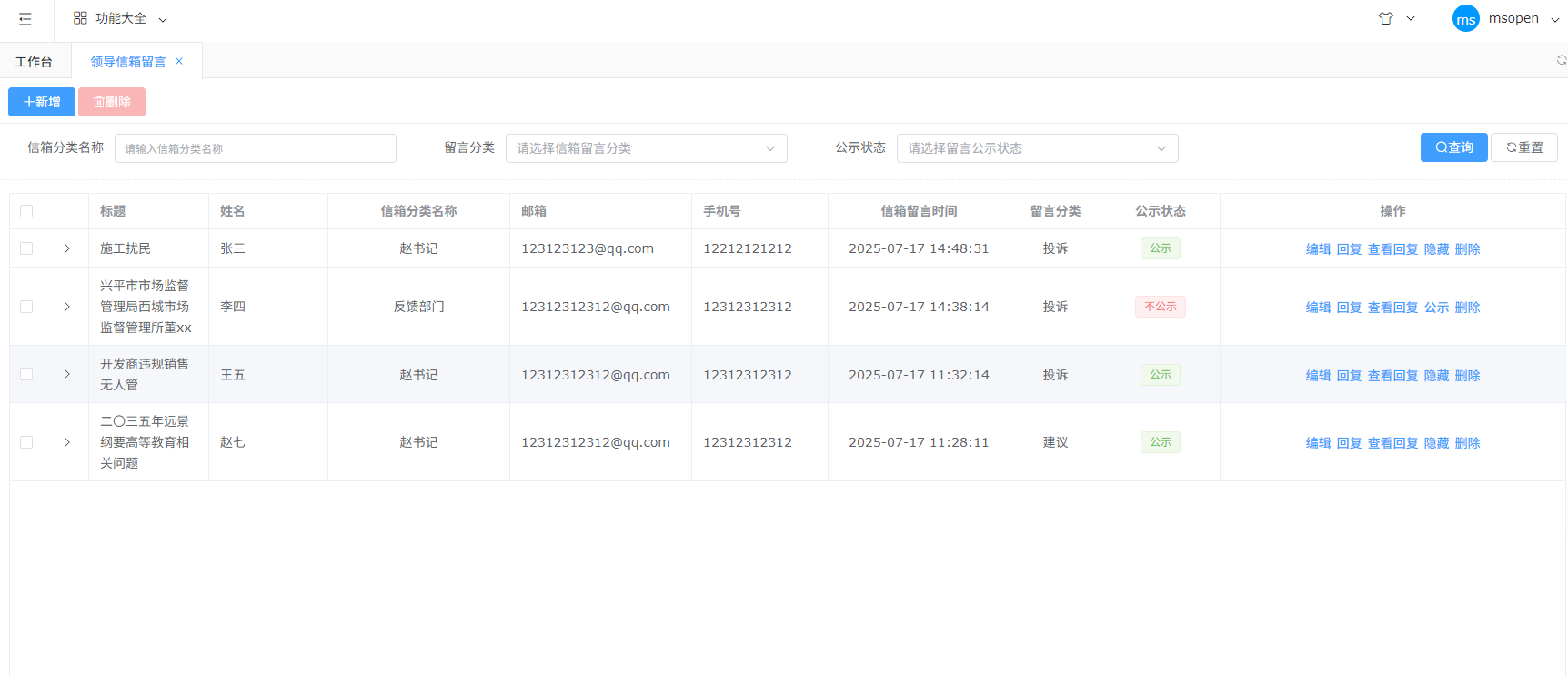Image resolution: width=1568 pixels, height=677 pixels.
Task: Click the 信箱留言时间 column header
Action: coord(919,211)
